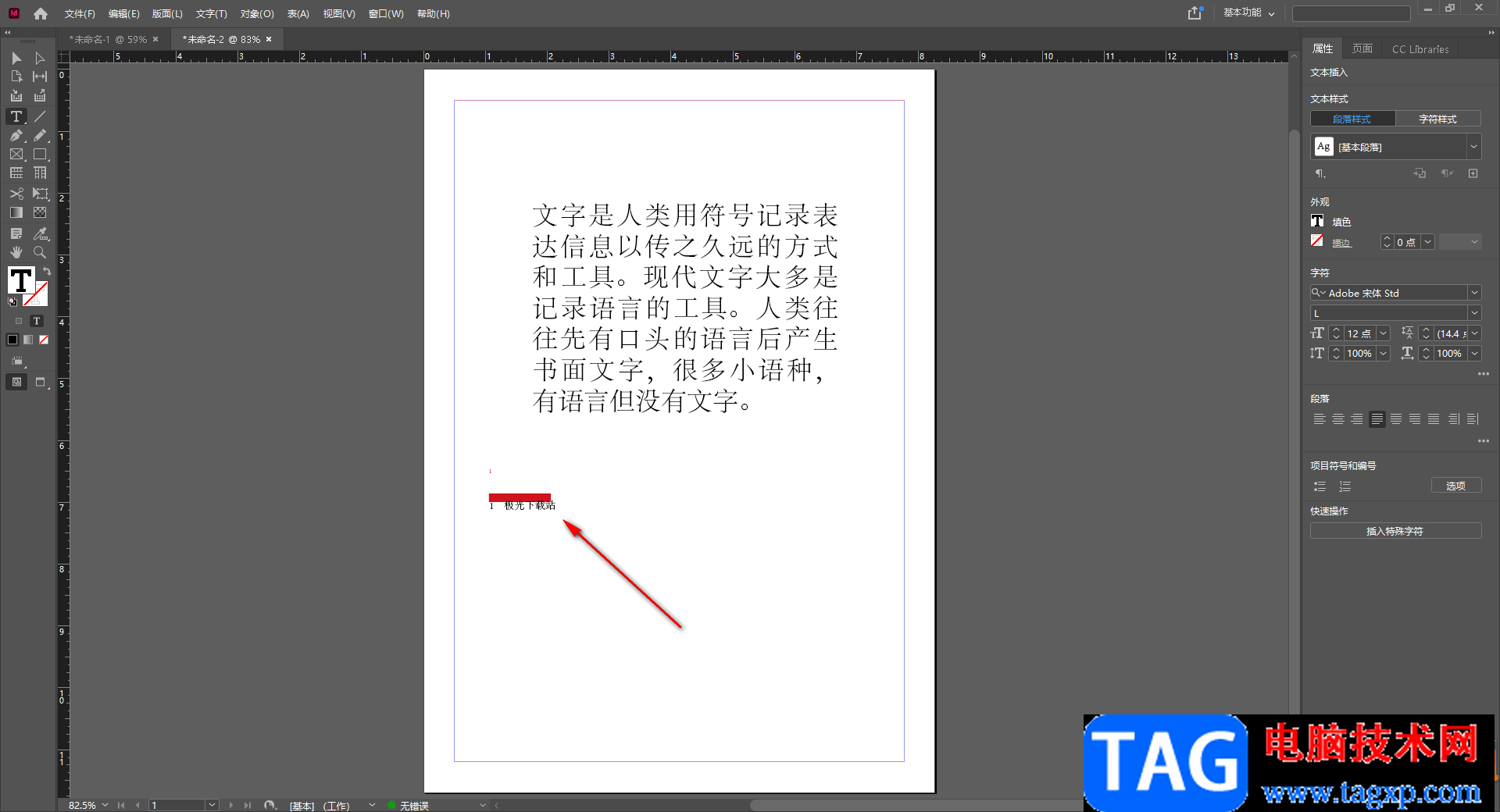Image resolution: width=1500 pixels, height=812 pixels.
Task: Expand the paragraph style dropdown
Action: tap(1473, 147)
